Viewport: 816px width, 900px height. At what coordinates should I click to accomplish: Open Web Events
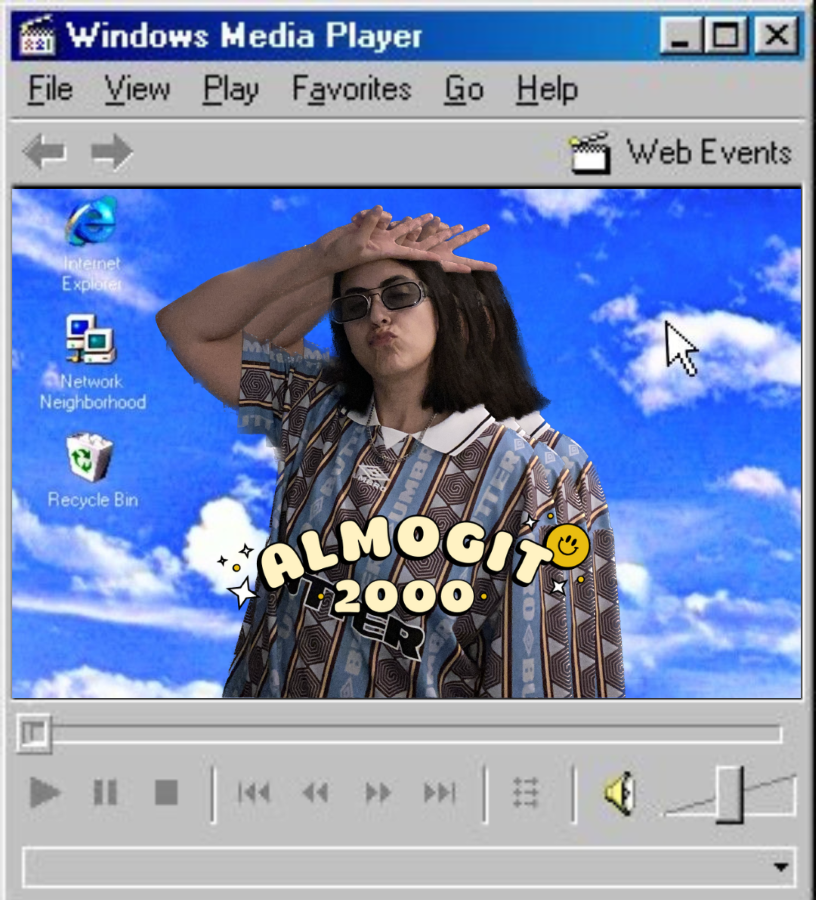pos(681,153)
